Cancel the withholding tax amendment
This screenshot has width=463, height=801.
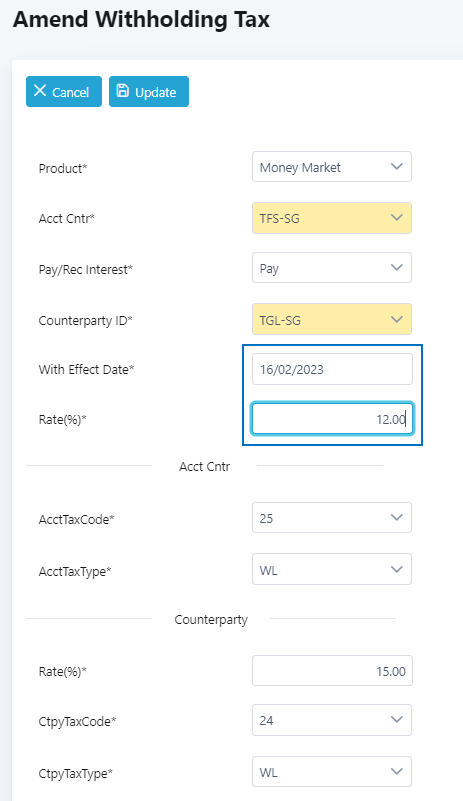click(64, 91)
